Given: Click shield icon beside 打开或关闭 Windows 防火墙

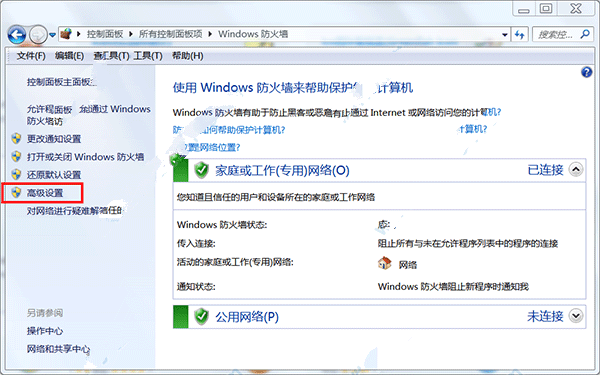Looking at the screenshot, I should point(16,157).
